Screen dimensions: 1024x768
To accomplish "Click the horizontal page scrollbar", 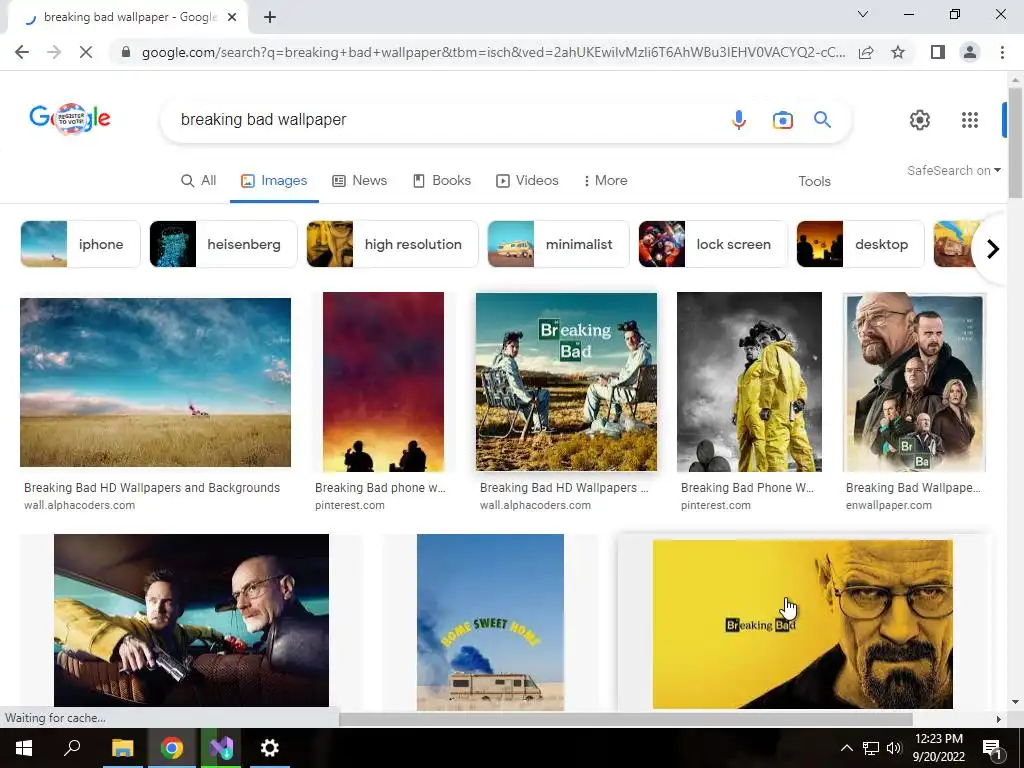I will click(626, 719).
